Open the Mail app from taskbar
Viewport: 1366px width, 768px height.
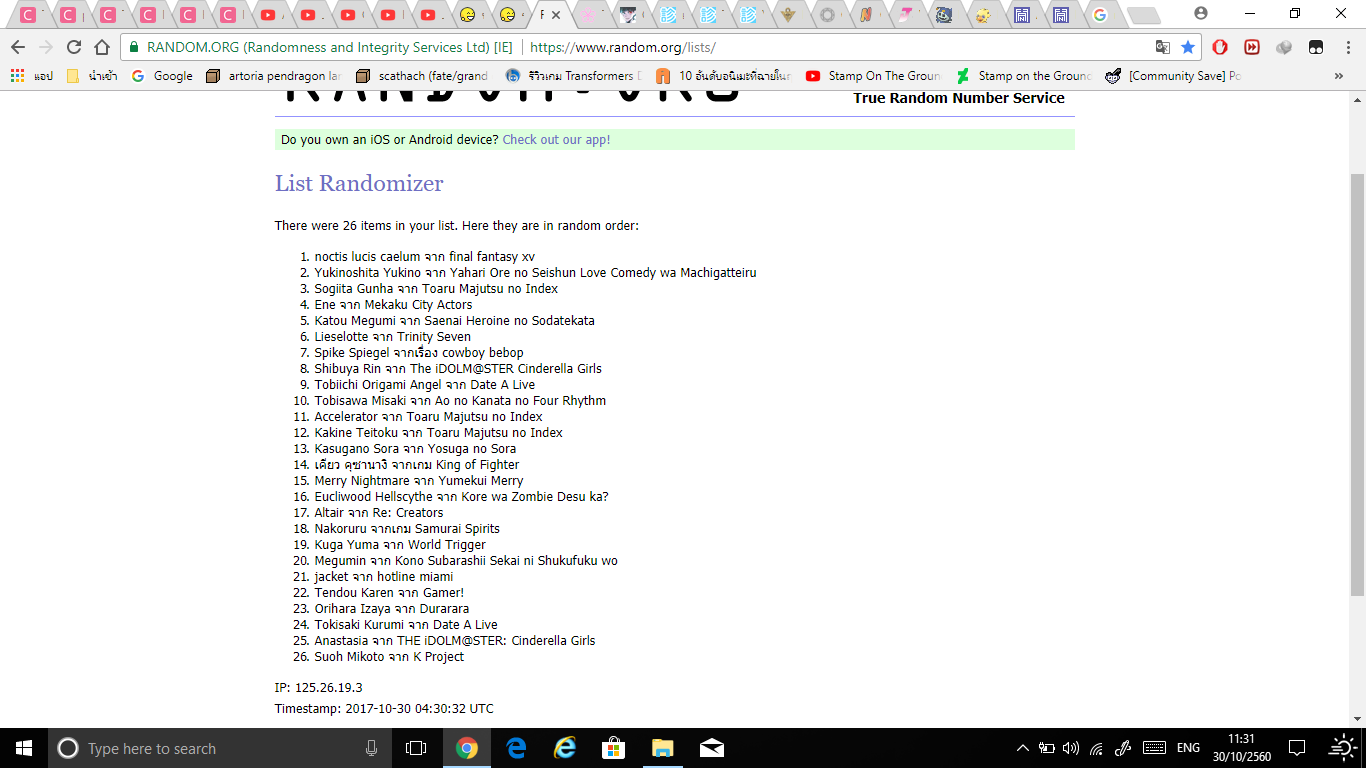click(712, 748)
